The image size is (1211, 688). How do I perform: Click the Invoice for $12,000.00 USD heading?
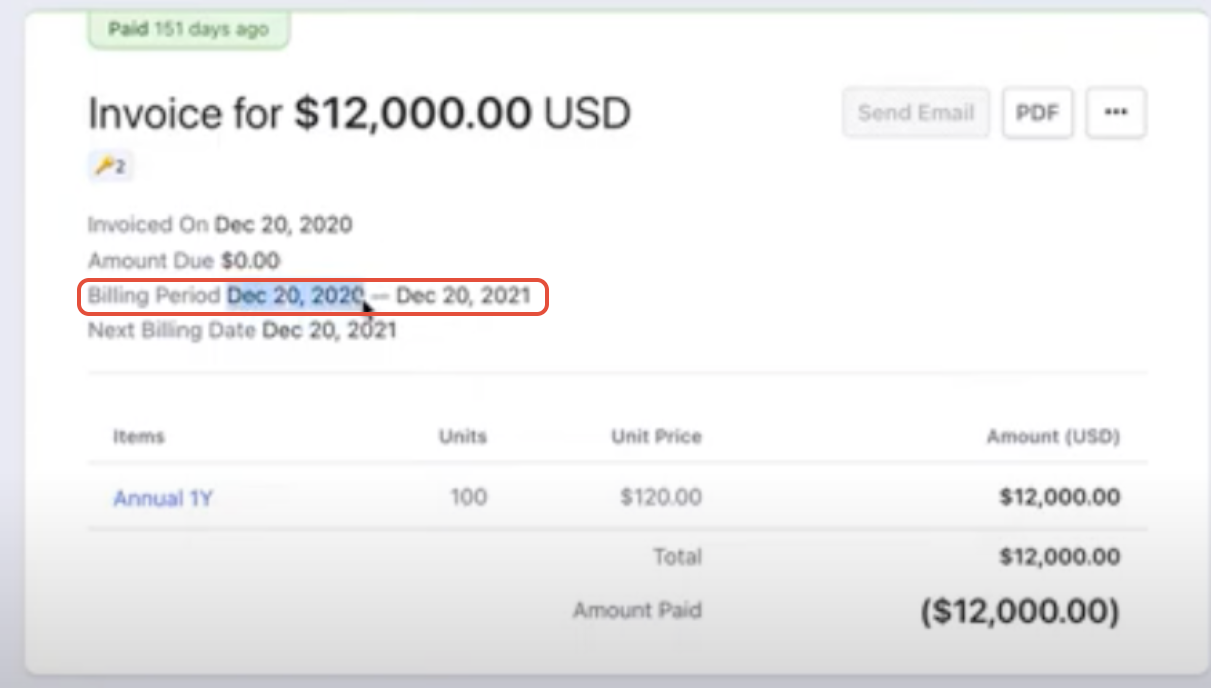coord(359,115)
